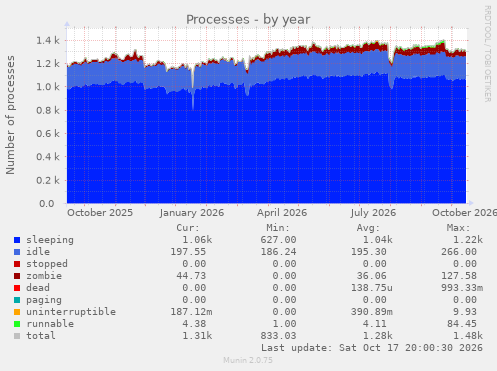Click zombie maximum value 127.58

459,276
